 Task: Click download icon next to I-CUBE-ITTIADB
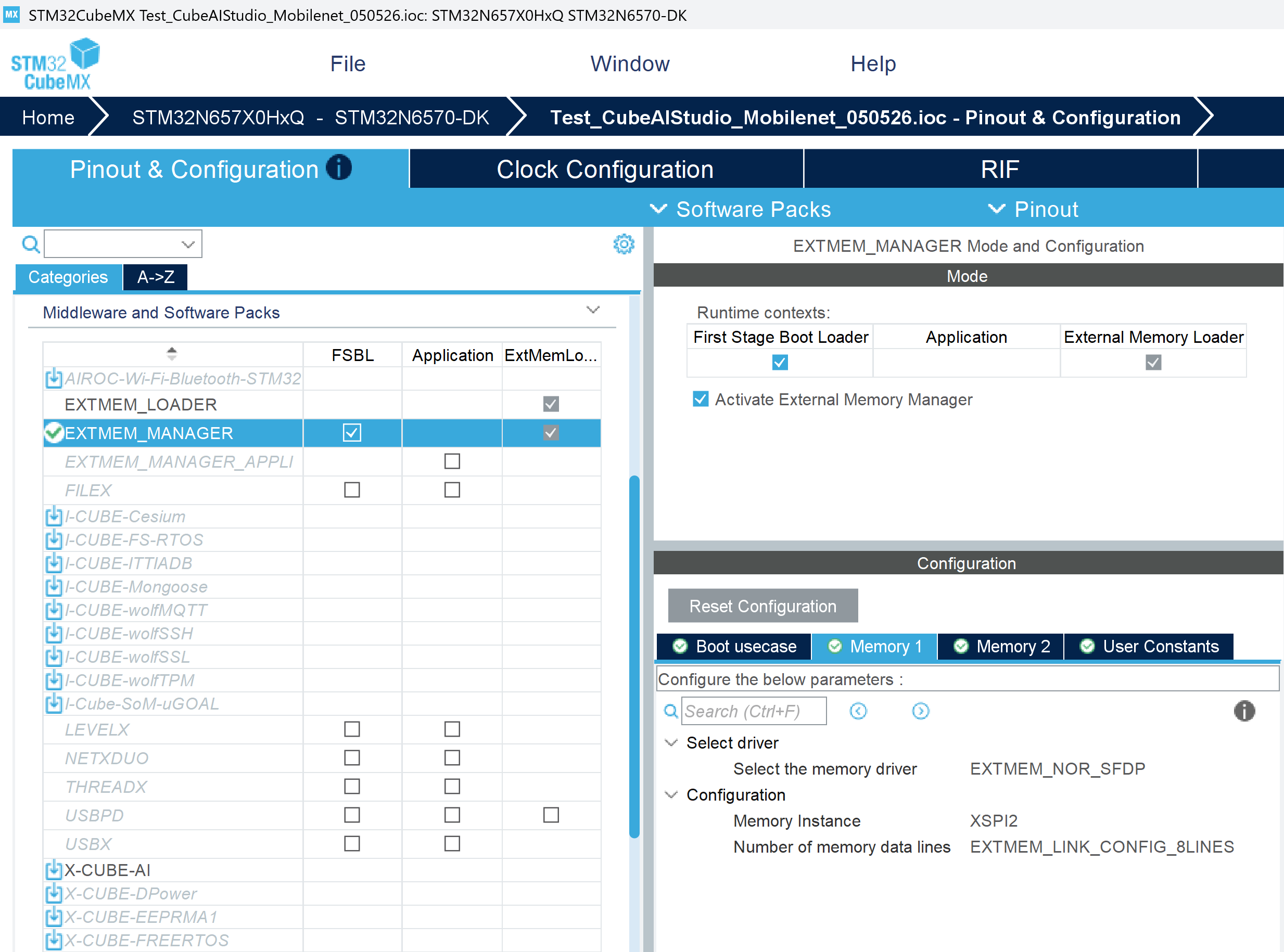click(x=54, y=562)
